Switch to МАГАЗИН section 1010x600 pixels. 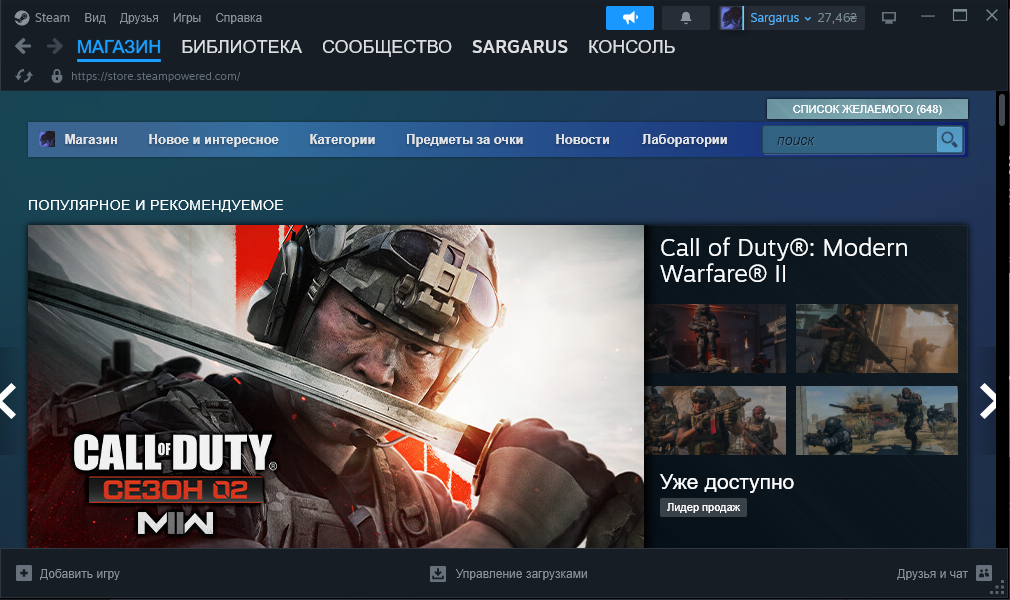[119, 47]
